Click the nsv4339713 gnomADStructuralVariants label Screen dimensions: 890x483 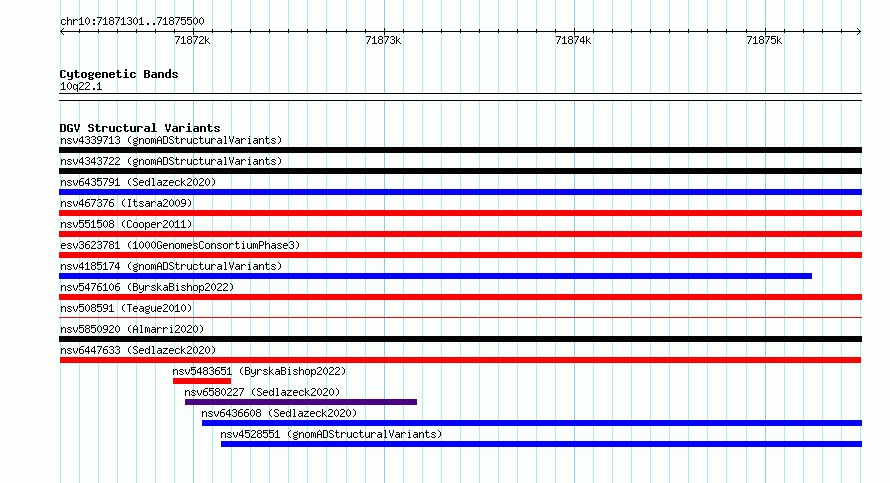pyautogui.click(x=171, y=140)
